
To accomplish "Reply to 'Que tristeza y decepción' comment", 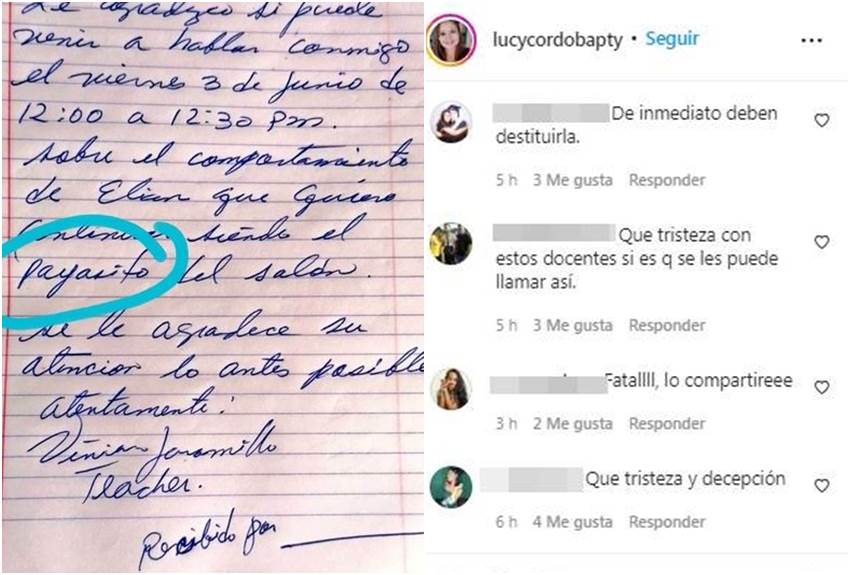I will tap(667, 522).
